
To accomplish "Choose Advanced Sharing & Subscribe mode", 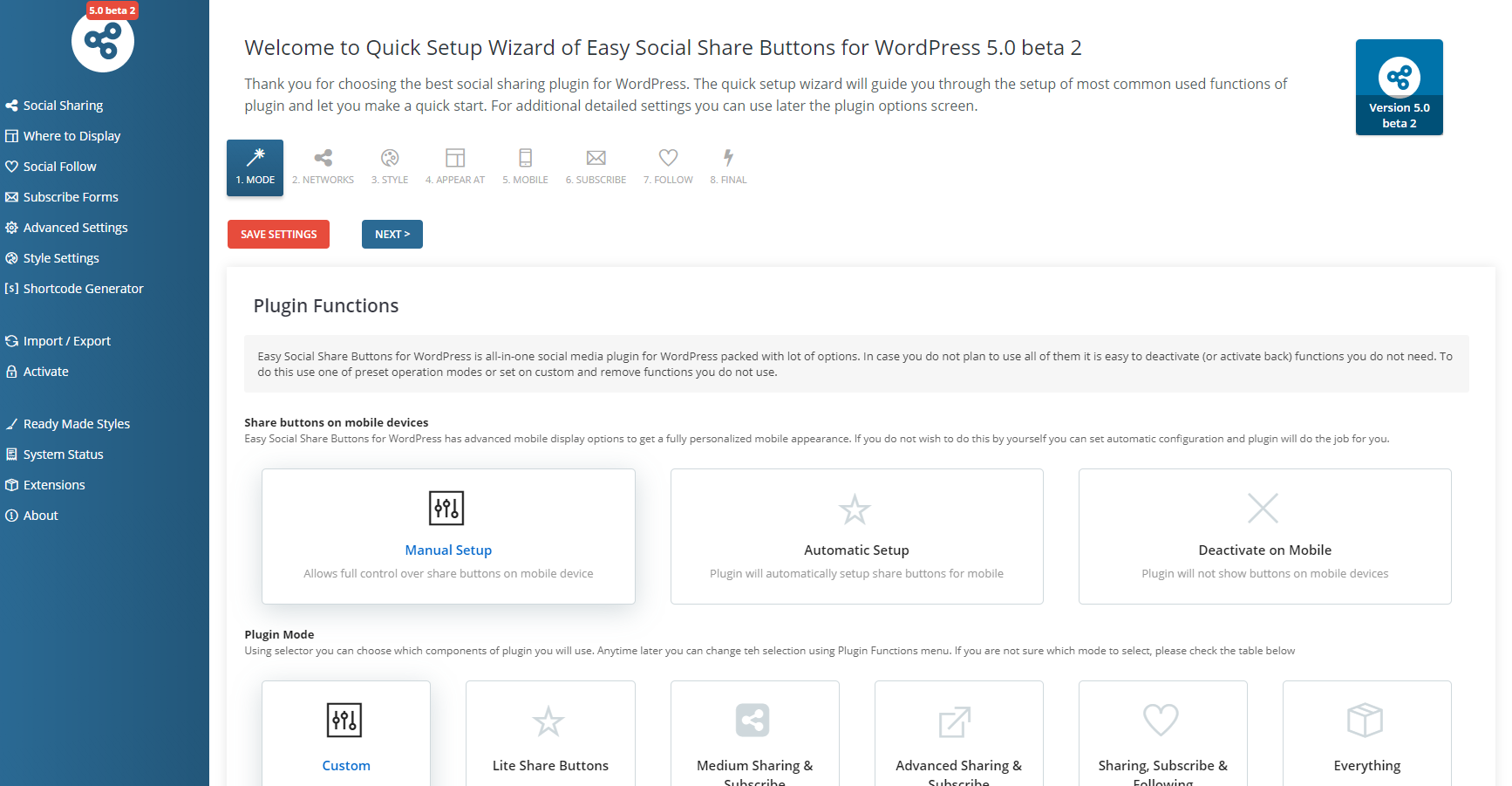I will point(958,733).
